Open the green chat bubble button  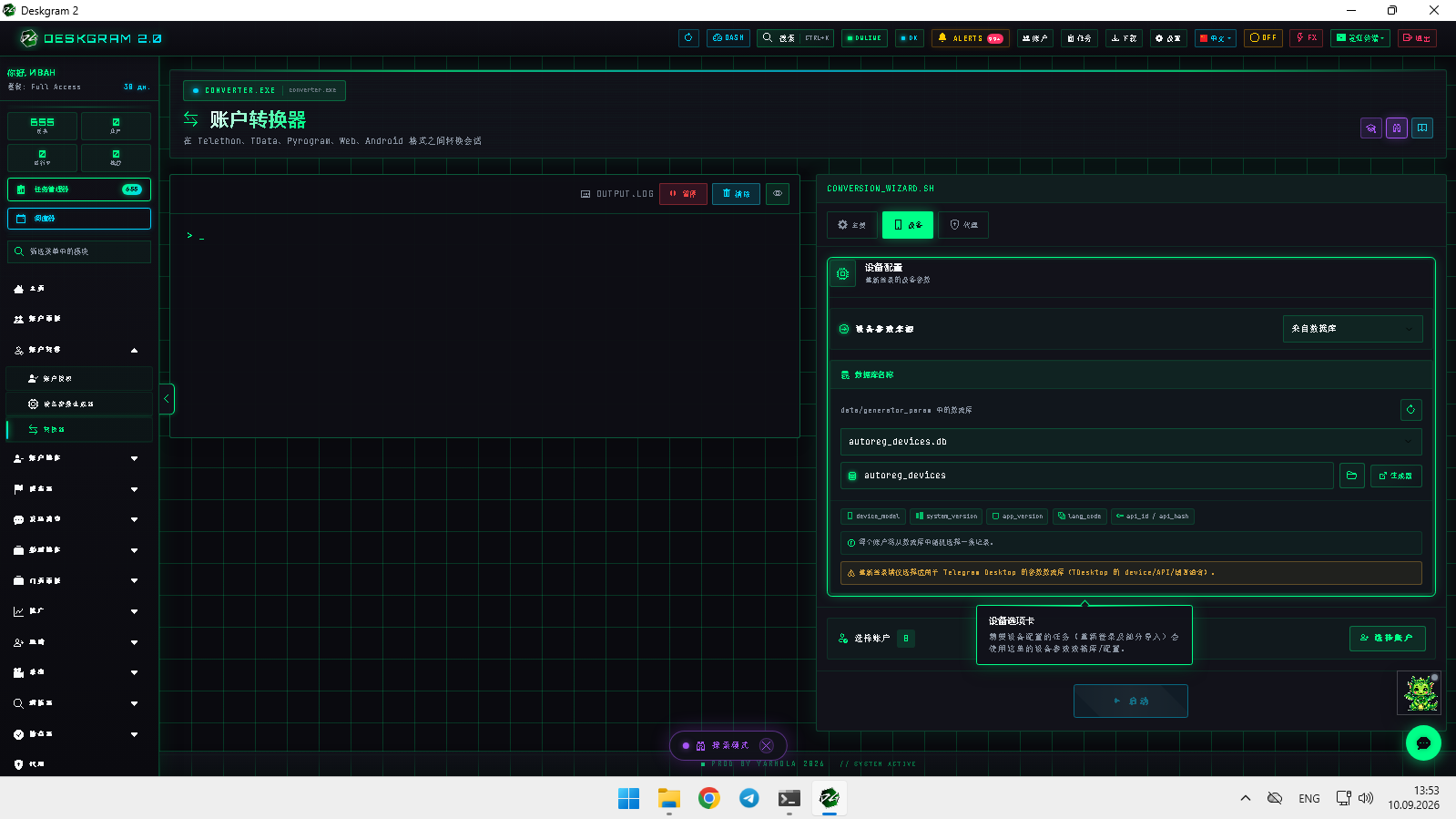pos(1423,743)
